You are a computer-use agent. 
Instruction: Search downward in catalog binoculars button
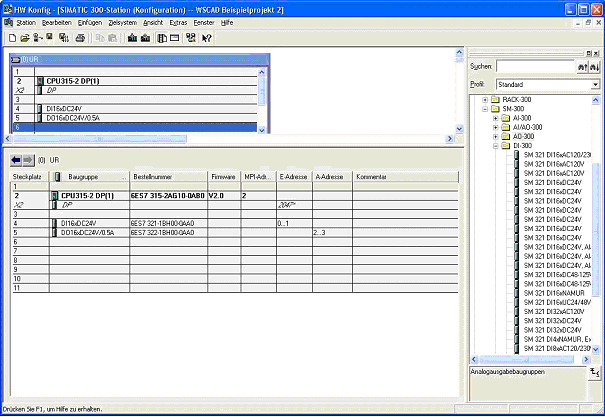pos(594,67)
